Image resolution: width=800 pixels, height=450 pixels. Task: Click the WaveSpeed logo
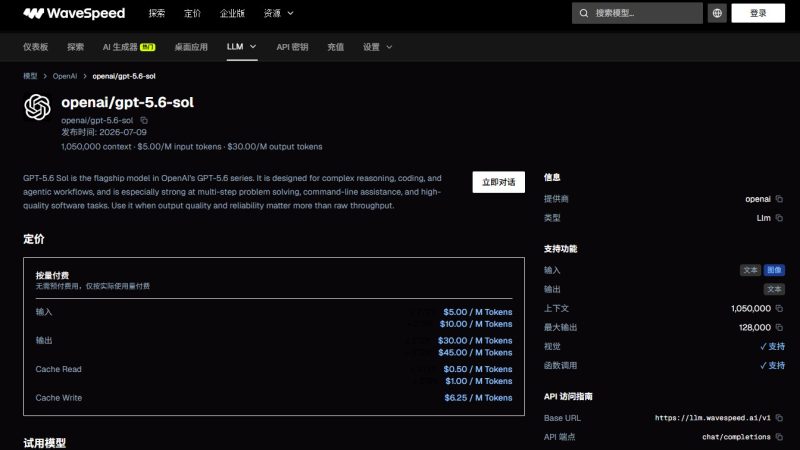point(74,13)
